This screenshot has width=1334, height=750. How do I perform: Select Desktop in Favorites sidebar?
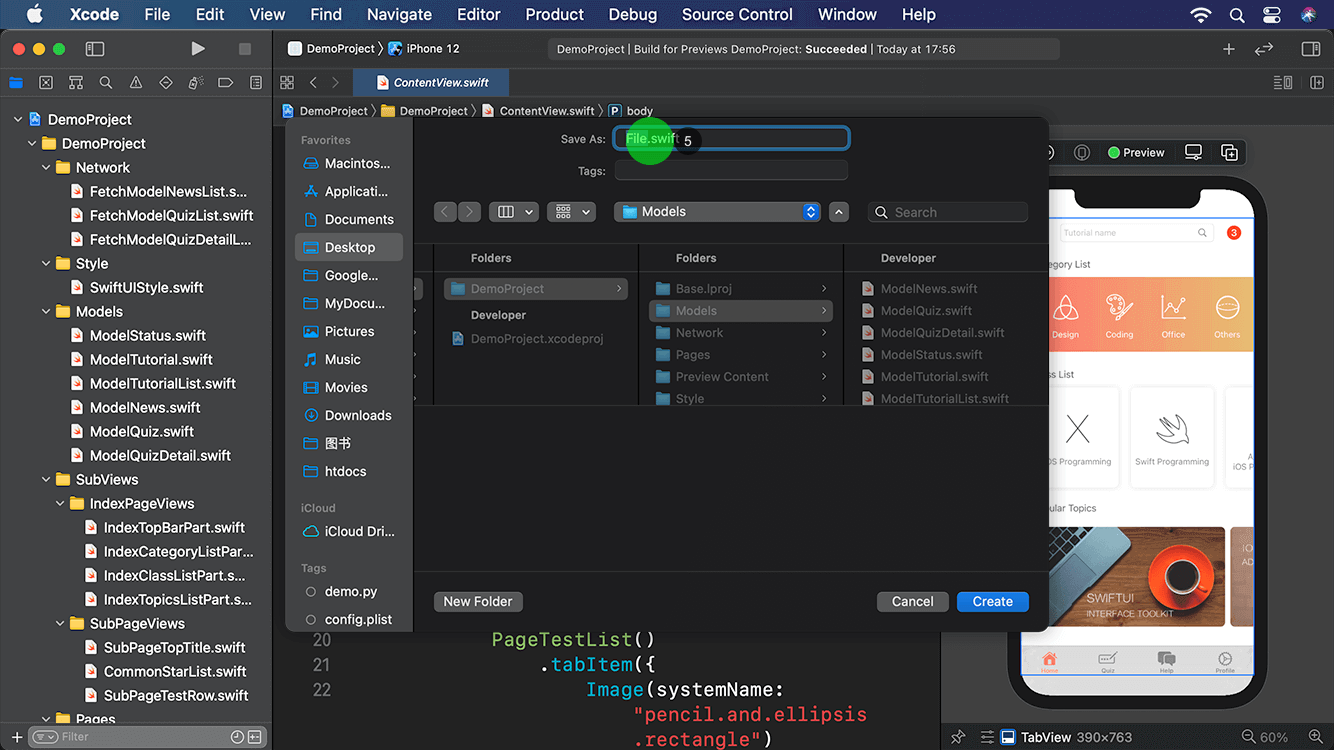349,247
